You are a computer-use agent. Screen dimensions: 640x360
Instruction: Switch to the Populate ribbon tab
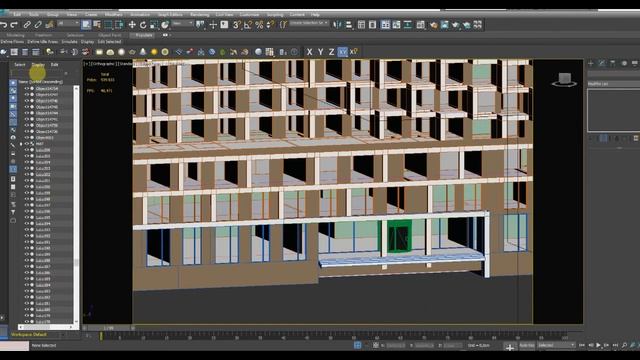144,36
